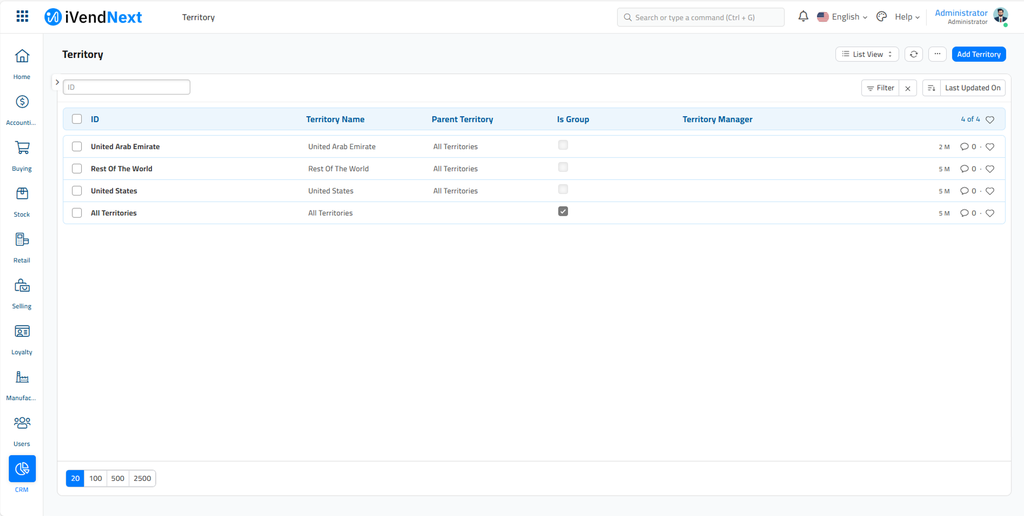Open the All Territories ID link
The height and width of the screenshot is (516, 1024).
114,214
